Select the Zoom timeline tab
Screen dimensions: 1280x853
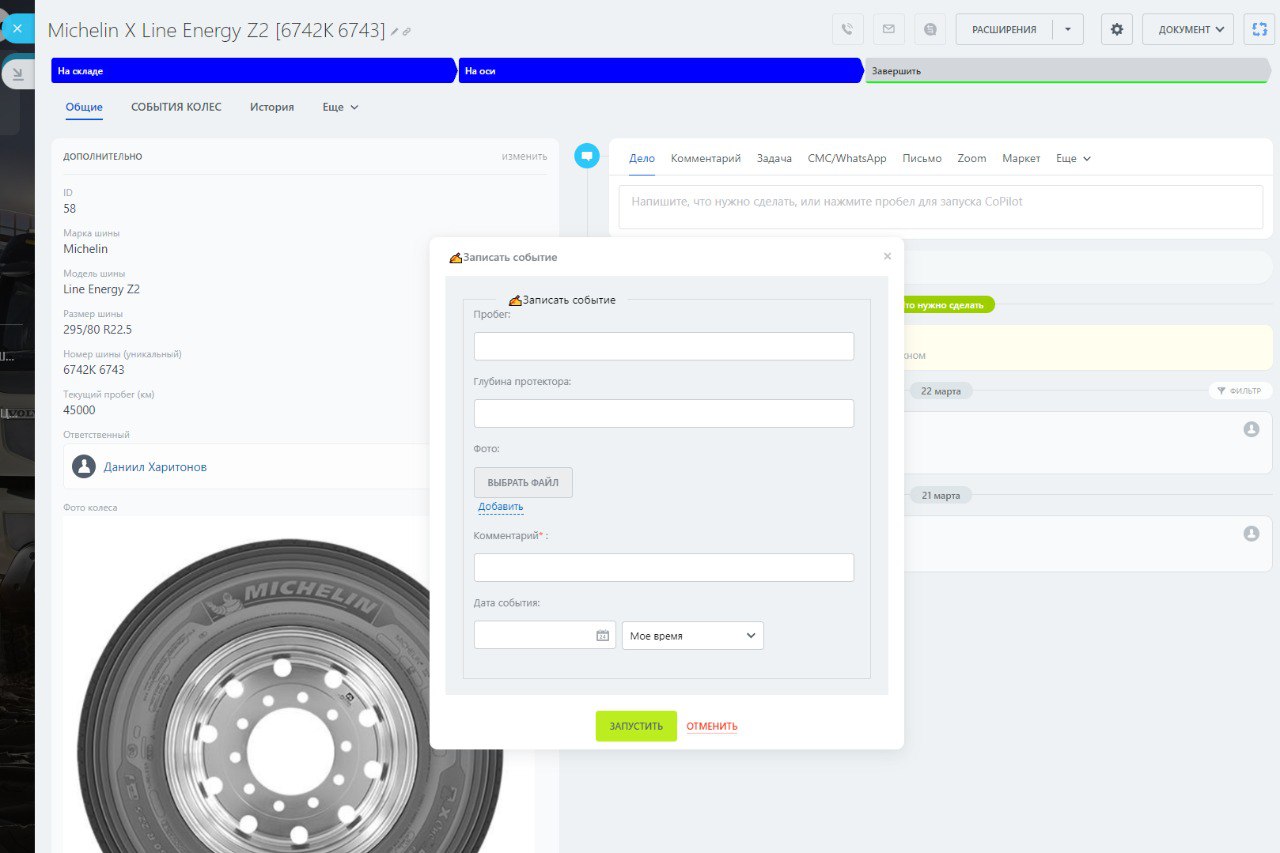972,158
